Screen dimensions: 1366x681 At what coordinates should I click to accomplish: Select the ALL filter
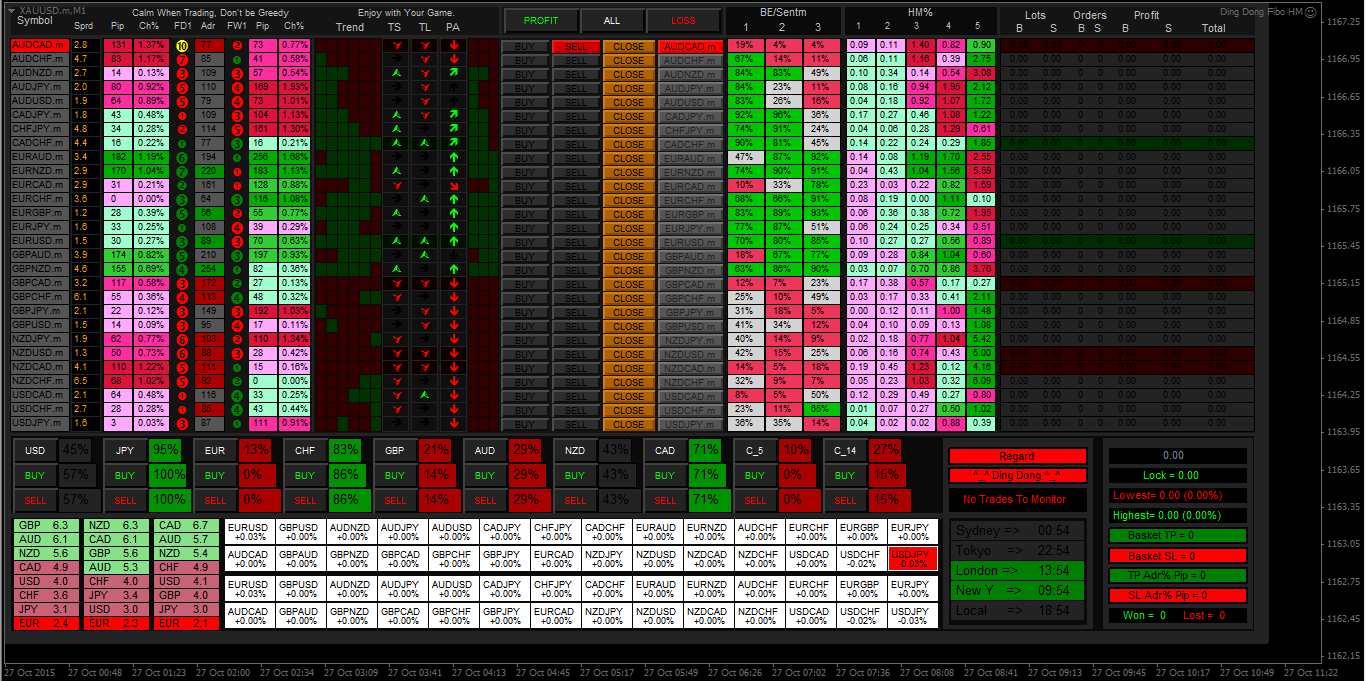pos(612,20)
